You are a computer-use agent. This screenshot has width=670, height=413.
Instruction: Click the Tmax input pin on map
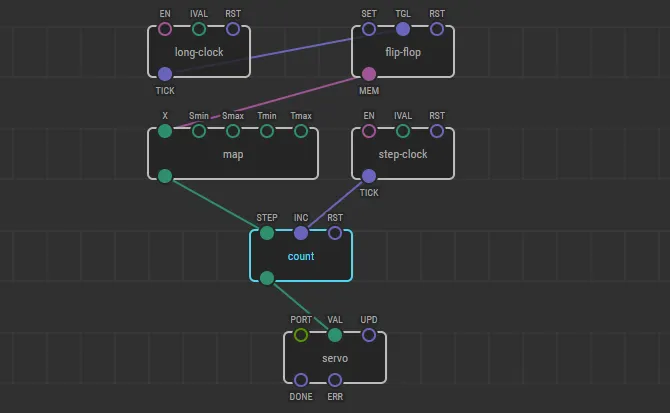click(301, 131)
